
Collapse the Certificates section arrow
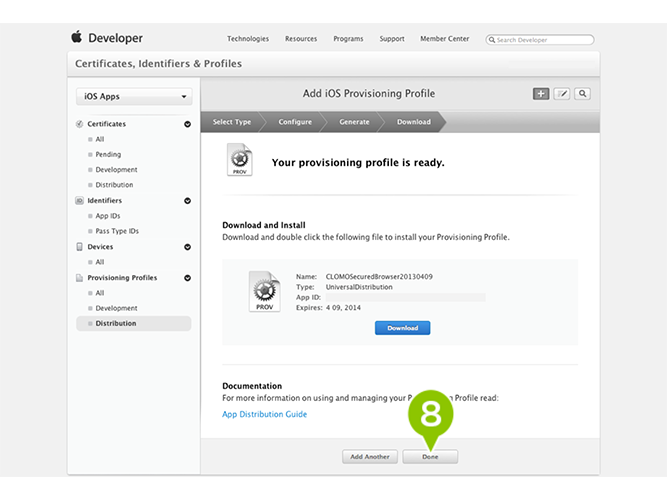tap(187, 124)
